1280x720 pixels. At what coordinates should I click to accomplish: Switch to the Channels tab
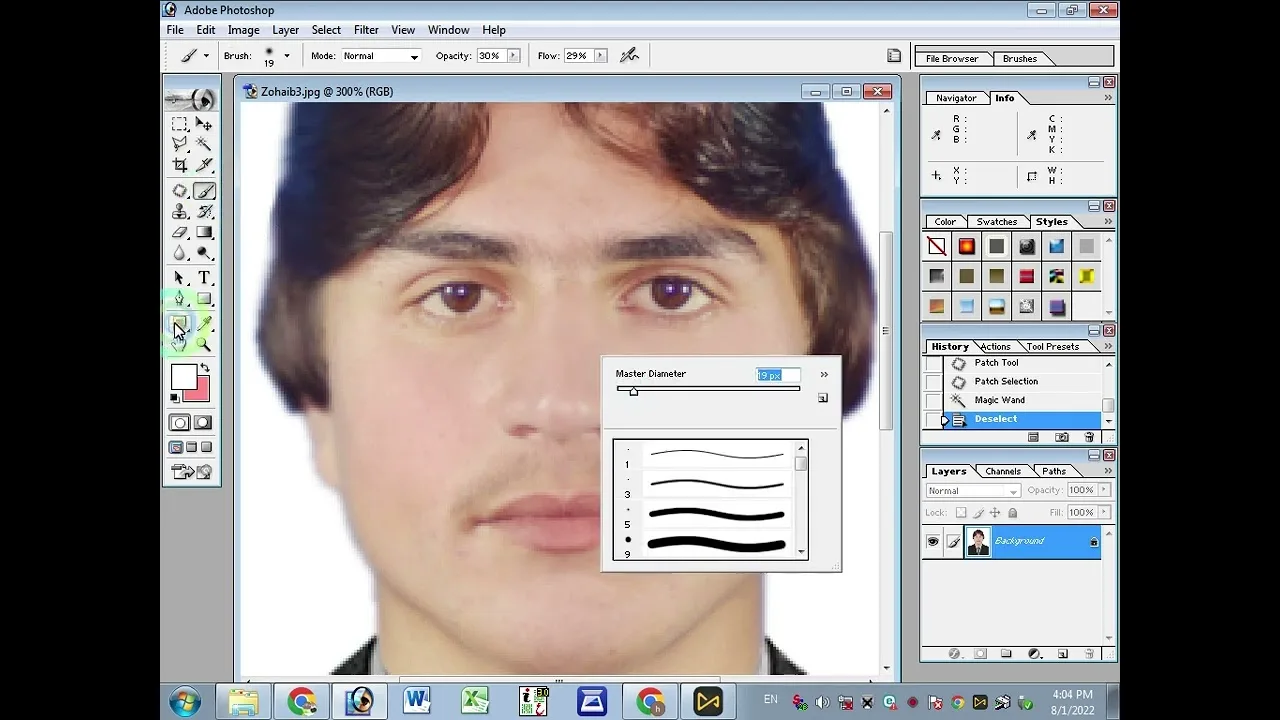point(1002,471)
